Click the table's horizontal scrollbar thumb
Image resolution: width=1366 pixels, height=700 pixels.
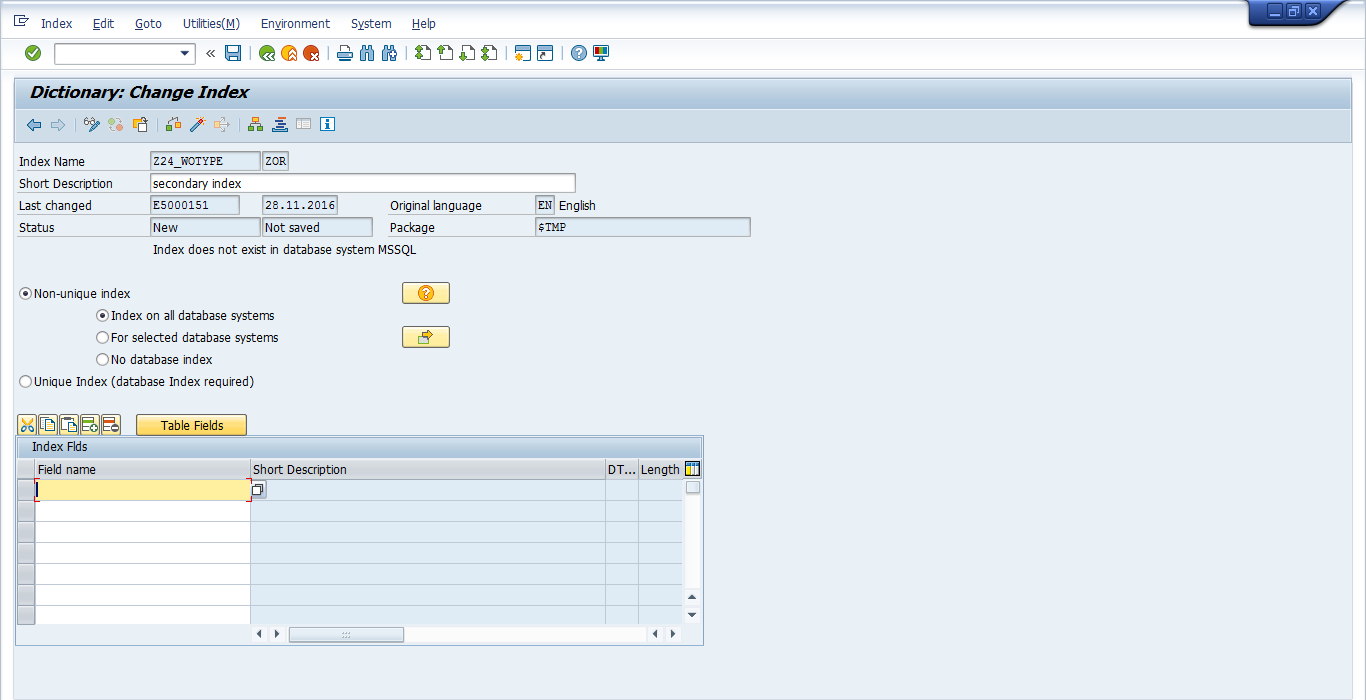346,634
